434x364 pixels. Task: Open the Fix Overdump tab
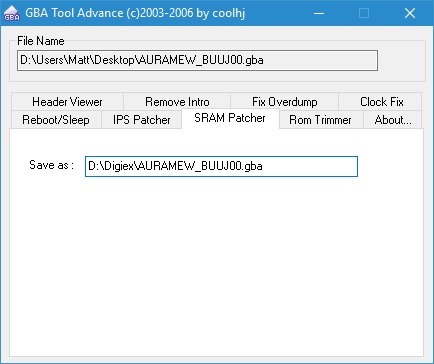coord(284,102)
